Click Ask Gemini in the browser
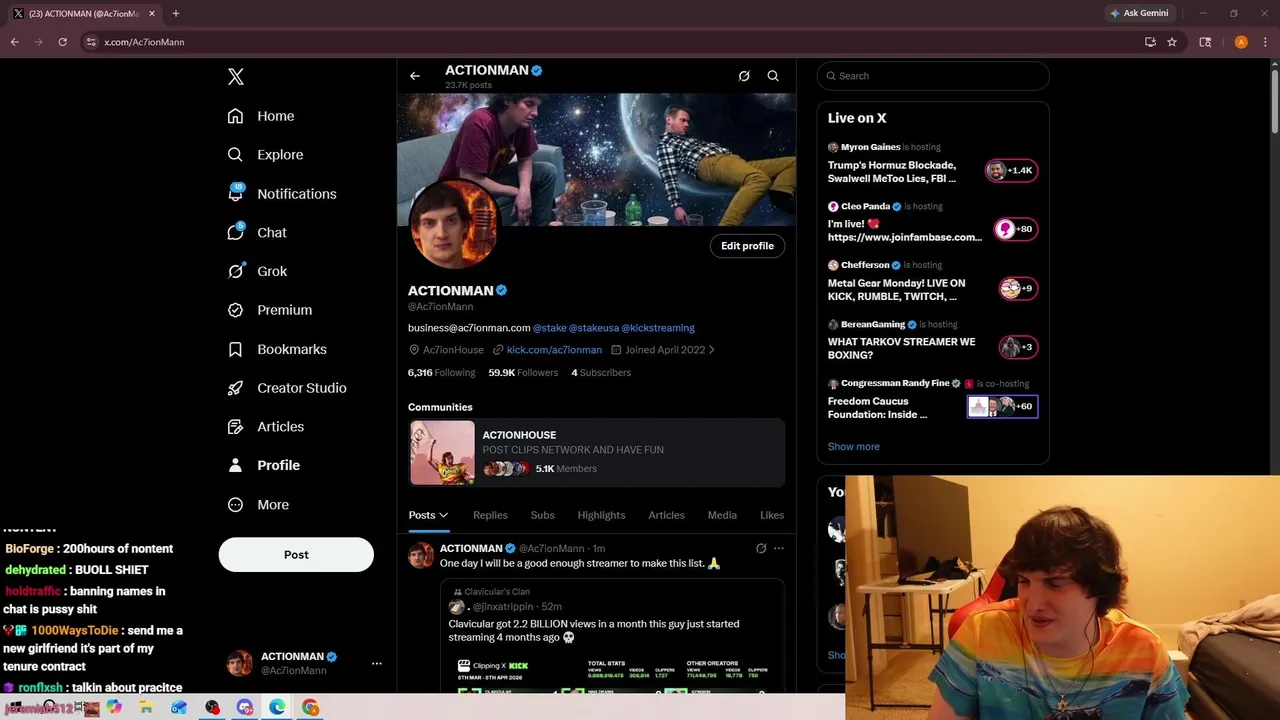1280x720 pixels. (1139, 13)
